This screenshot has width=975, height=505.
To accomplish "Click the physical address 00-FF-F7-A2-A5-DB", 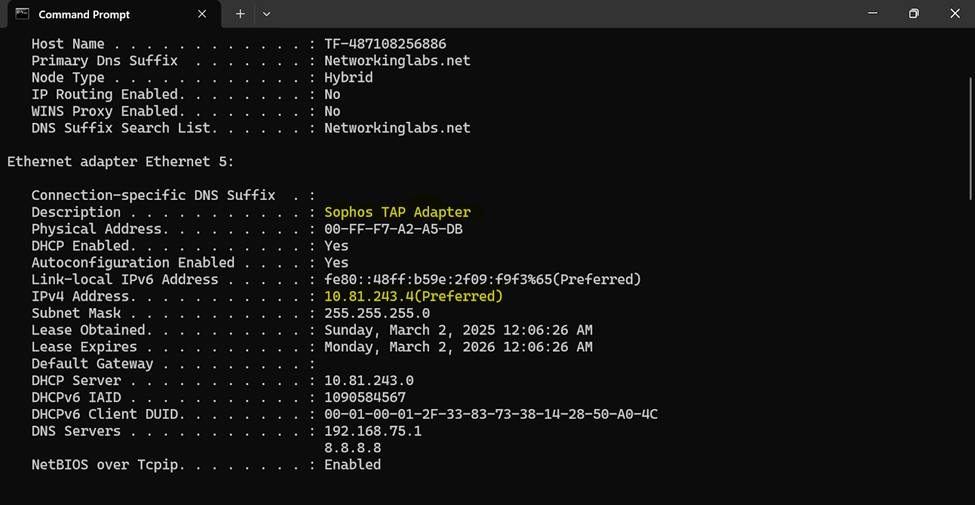I will [394, 229].
